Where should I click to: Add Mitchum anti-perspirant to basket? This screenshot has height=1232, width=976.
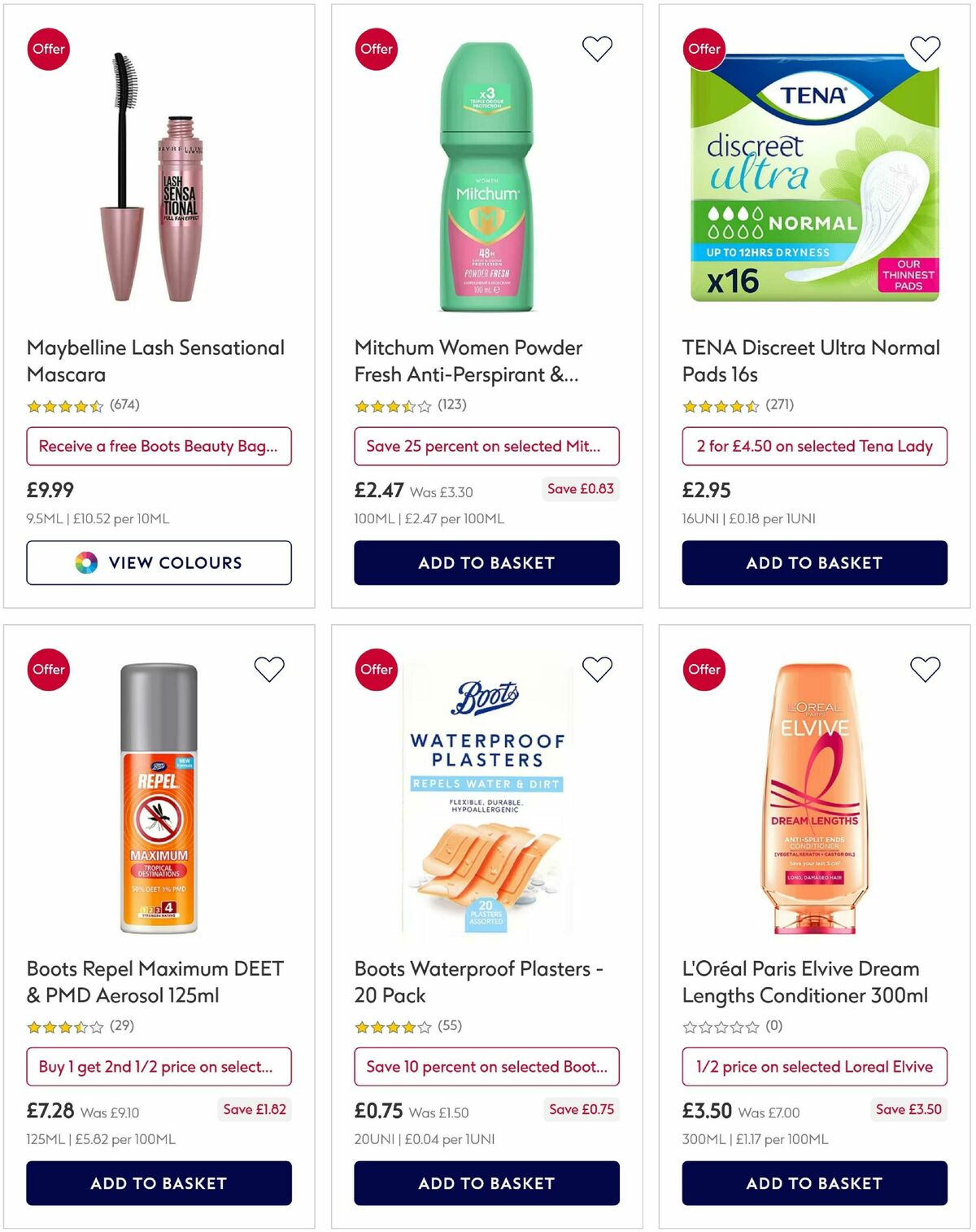coord(487,562)
